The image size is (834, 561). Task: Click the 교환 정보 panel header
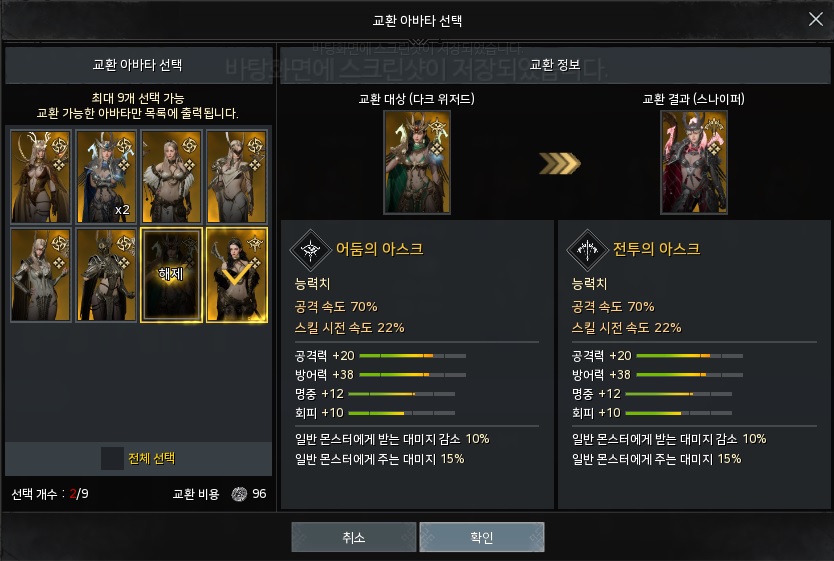click(x=555, y=65)
